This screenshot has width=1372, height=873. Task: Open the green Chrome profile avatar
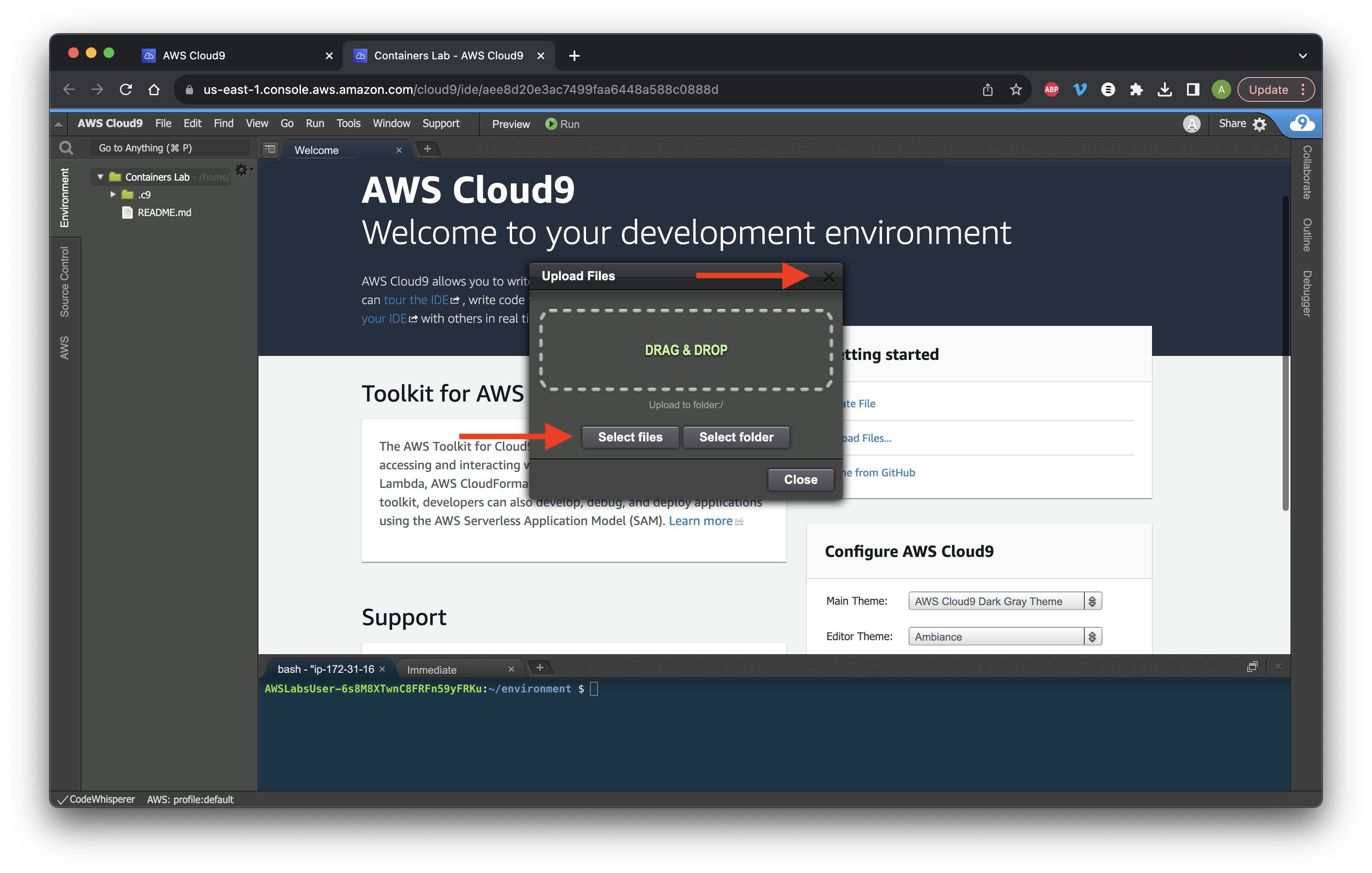pos(1221,89)
